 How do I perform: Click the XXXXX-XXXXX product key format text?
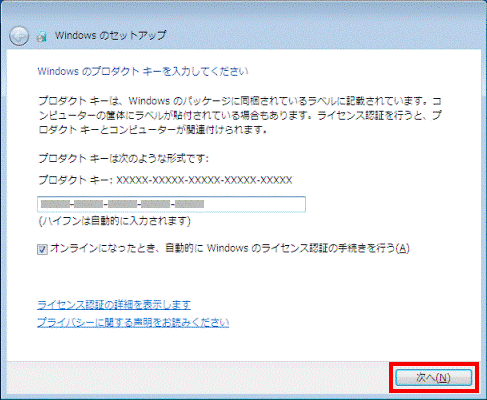[x=204, y=180]
